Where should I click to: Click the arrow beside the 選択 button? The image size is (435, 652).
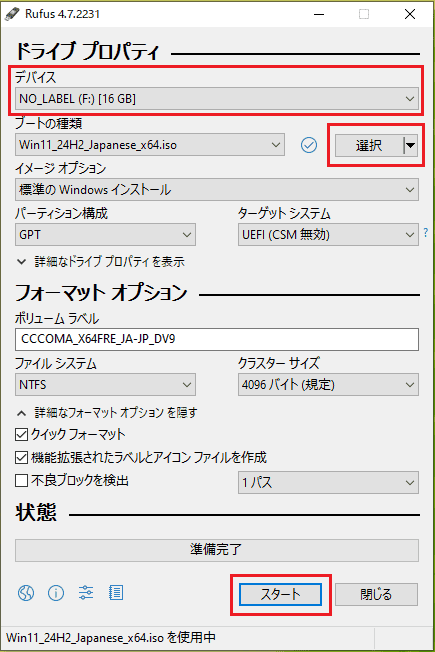pyautogui.click(x=410, y=145)
